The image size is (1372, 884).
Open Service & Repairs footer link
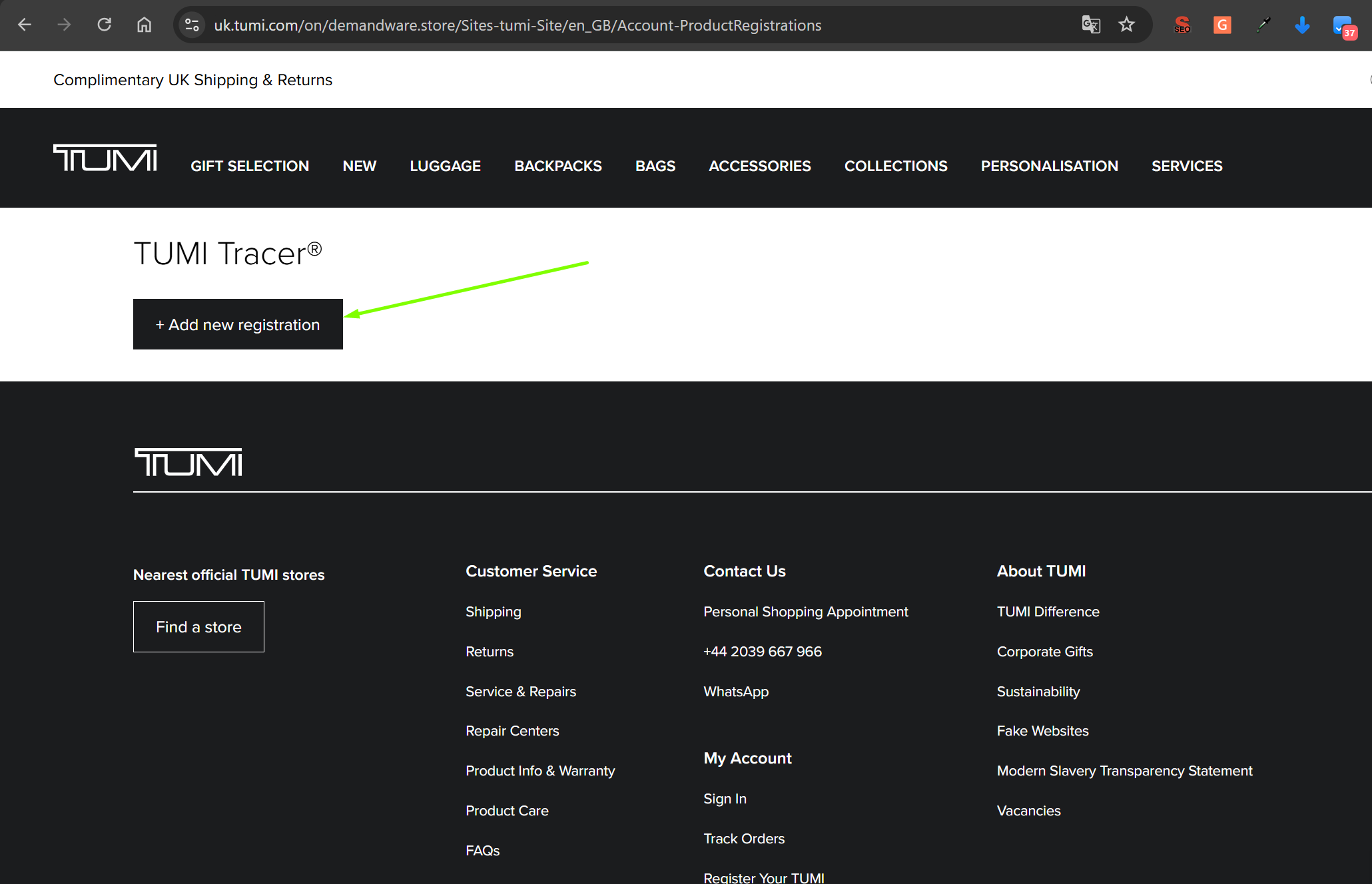[520, 691]
